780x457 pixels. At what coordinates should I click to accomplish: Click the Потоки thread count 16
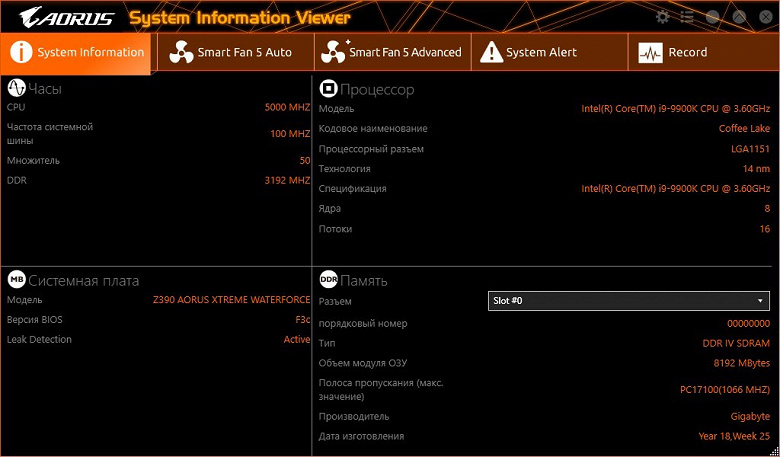(x=765, y=229)
